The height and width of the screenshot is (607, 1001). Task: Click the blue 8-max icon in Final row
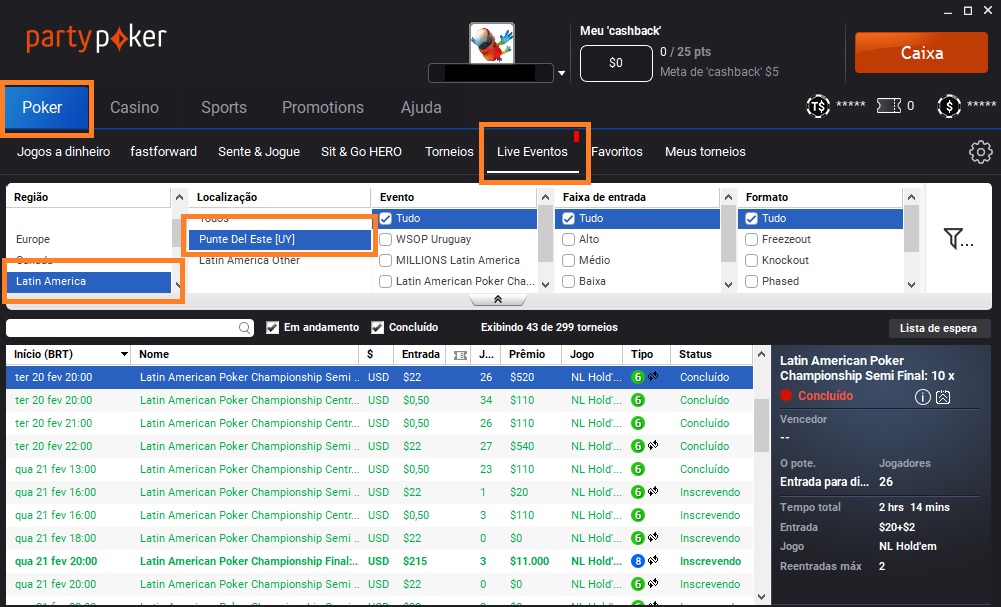637,561
